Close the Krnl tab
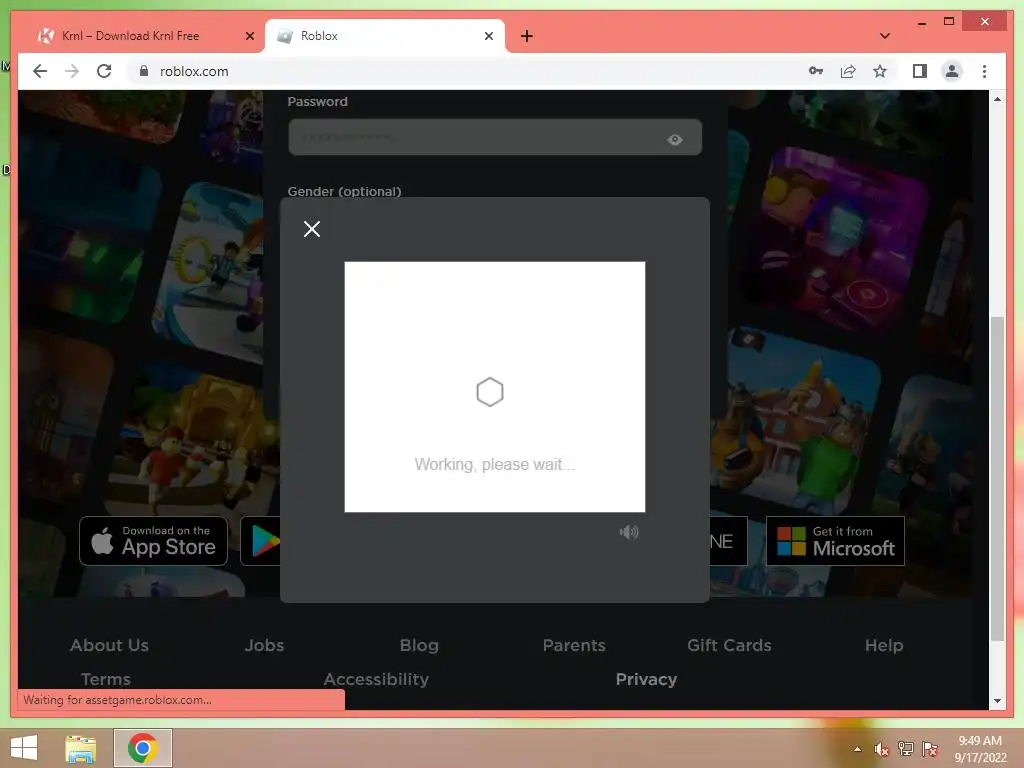The width and height of the screenshot is (1024, 768). 249,36
